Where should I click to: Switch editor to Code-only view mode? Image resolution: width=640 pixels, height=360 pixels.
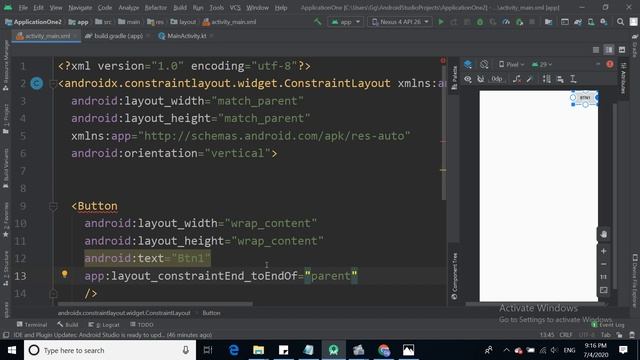click(596, 50)
